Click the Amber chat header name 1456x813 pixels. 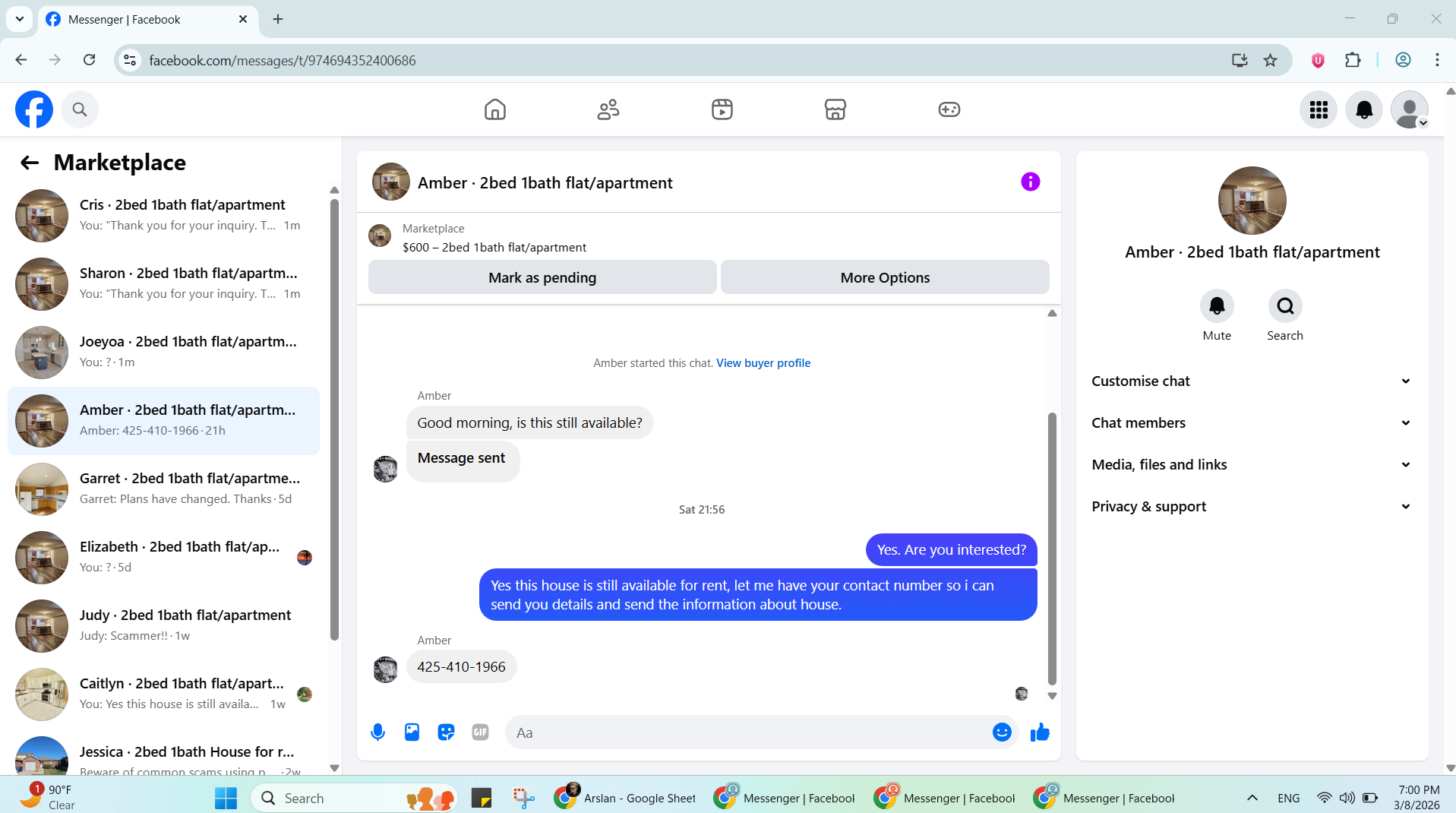click(x=545, y=183)
